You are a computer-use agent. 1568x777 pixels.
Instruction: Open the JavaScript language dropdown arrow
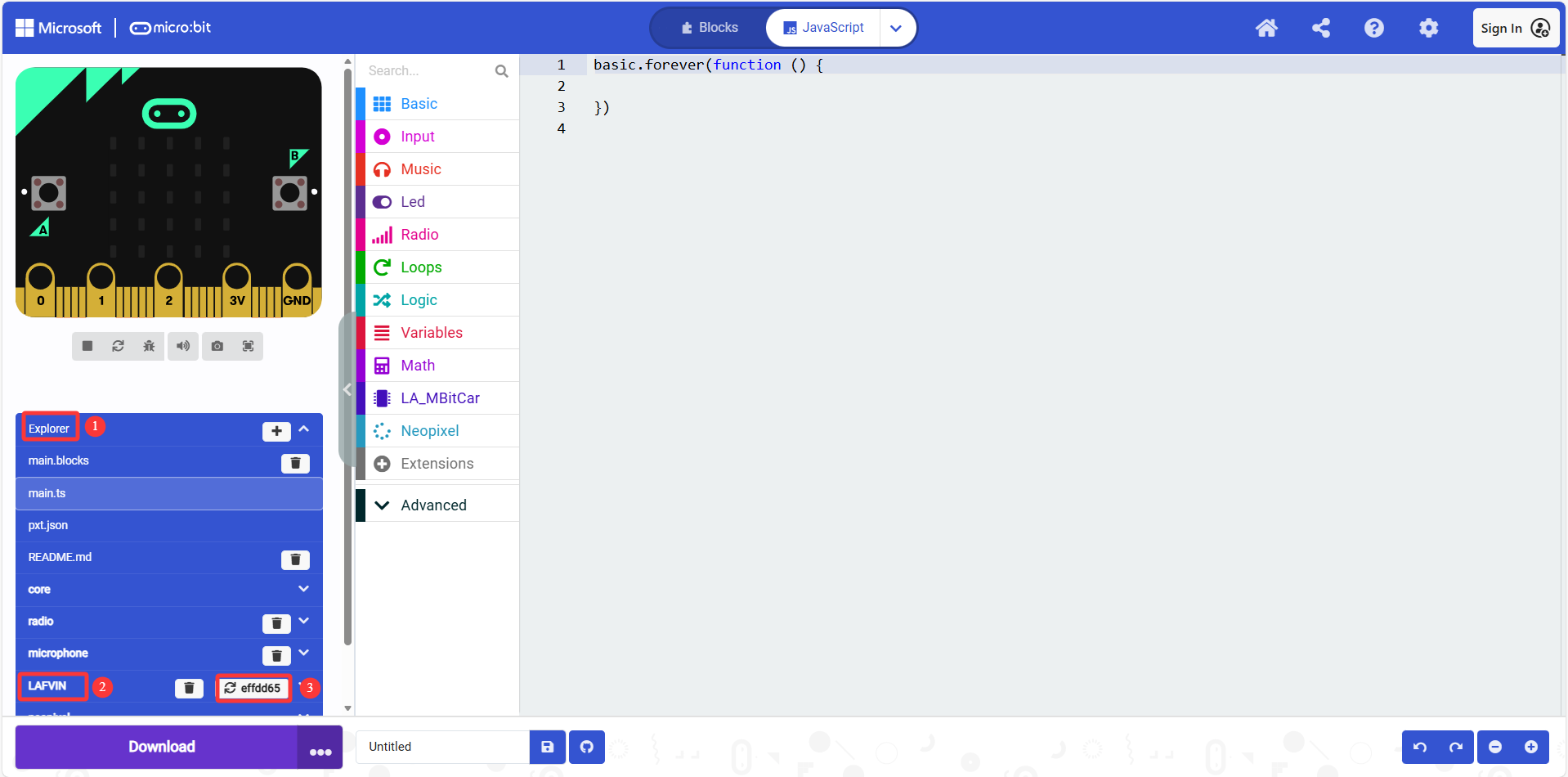click(897, 28)
